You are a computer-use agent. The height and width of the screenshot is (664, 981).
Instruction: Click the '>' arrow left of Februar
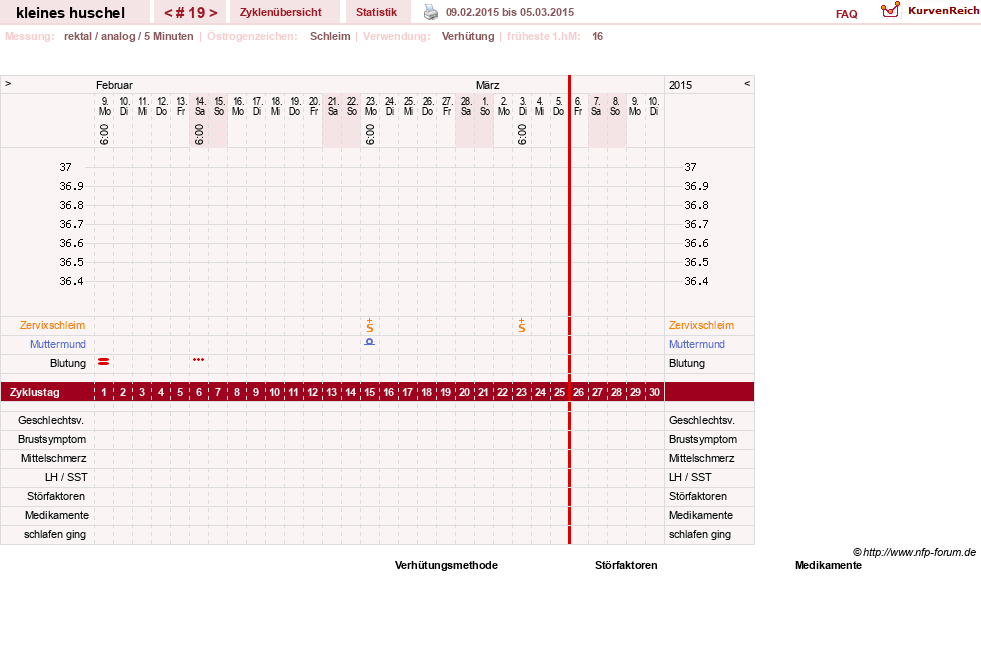(x=8, y=83)
